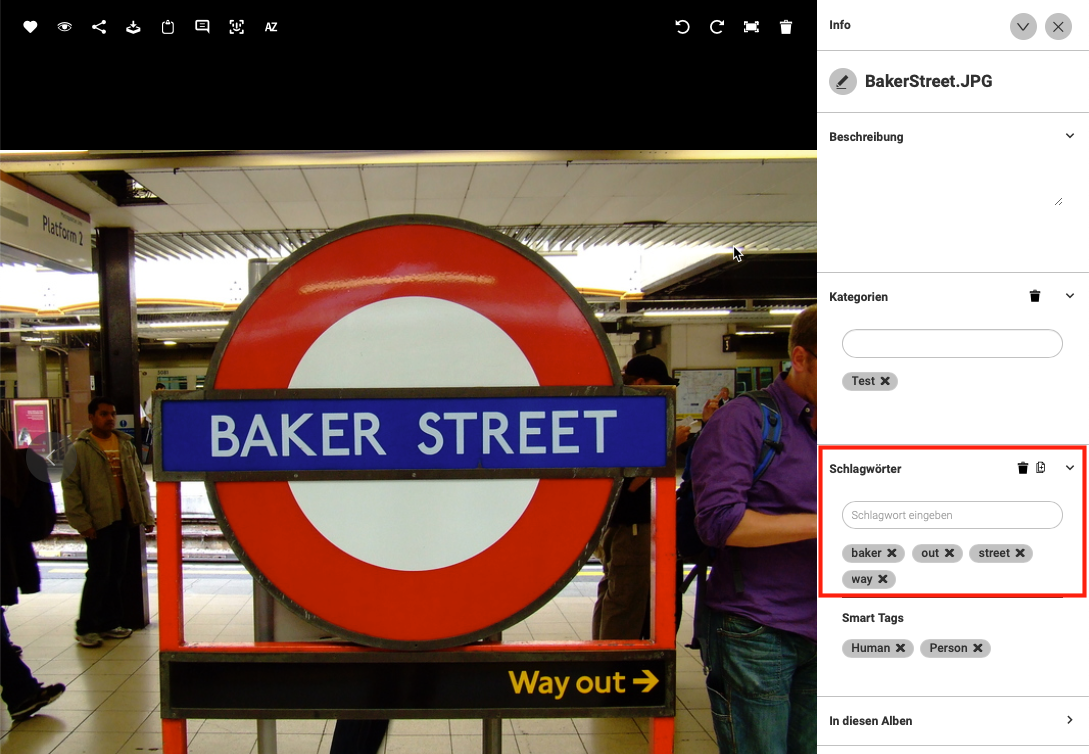Toggle the eye visibility icon
The width and height of the screenshot is (1089, 754).
click(x=65, y=27)
